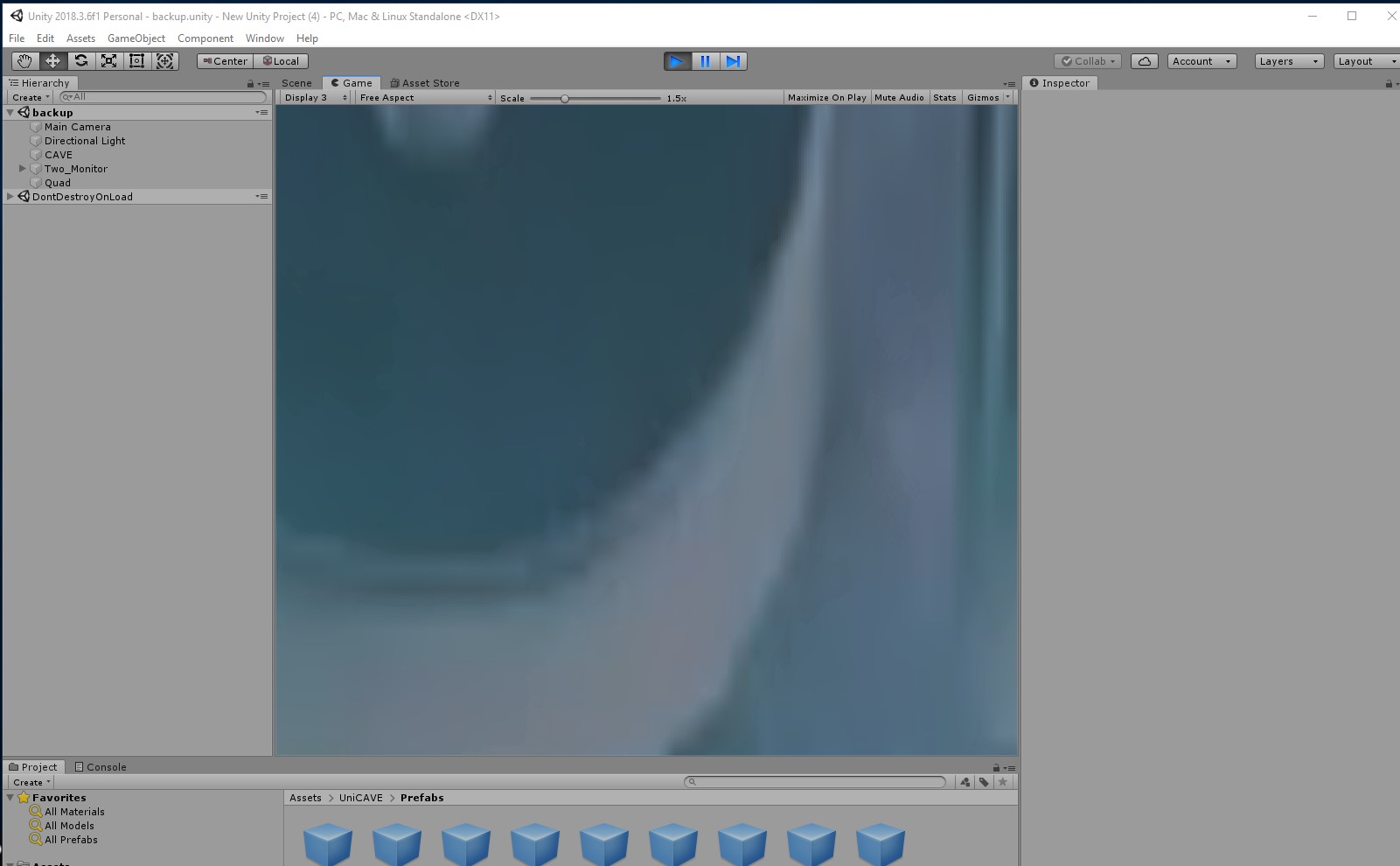The image size is (1400, 866).
Task: Open the Free Aspect dropdown
Action: 425,98
